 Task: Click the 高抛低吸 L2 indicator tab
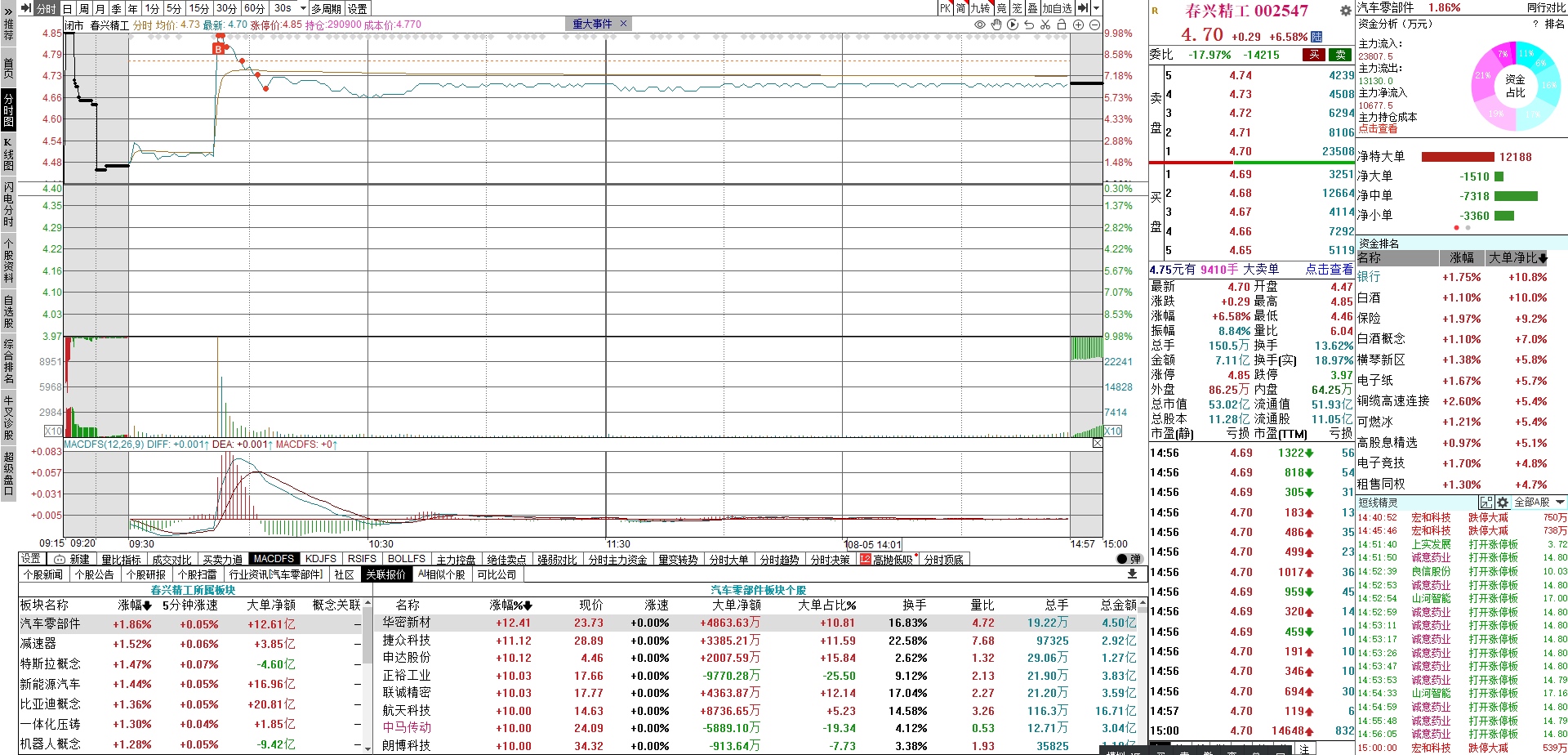coord(886,559)
